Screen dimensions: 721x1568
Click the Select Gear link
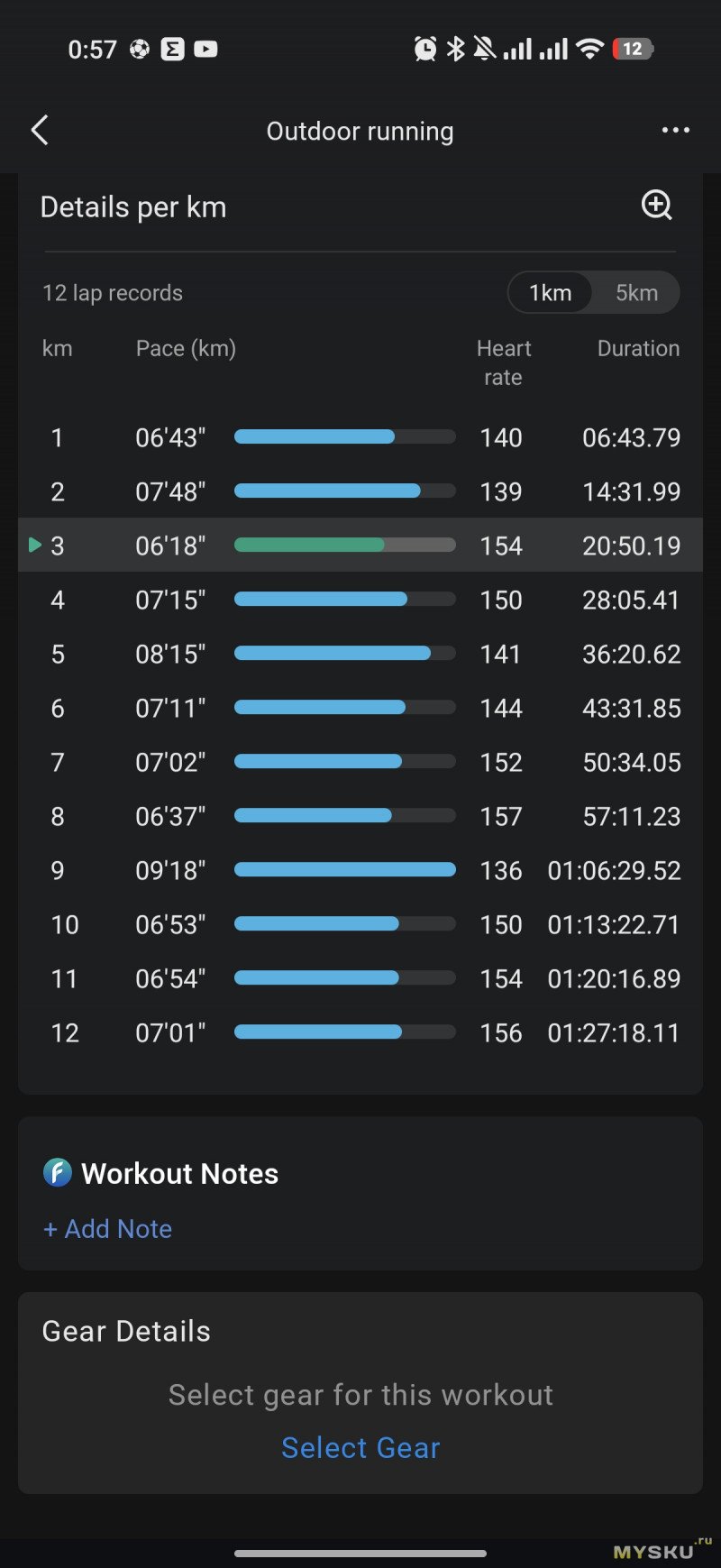(360, 1447)
